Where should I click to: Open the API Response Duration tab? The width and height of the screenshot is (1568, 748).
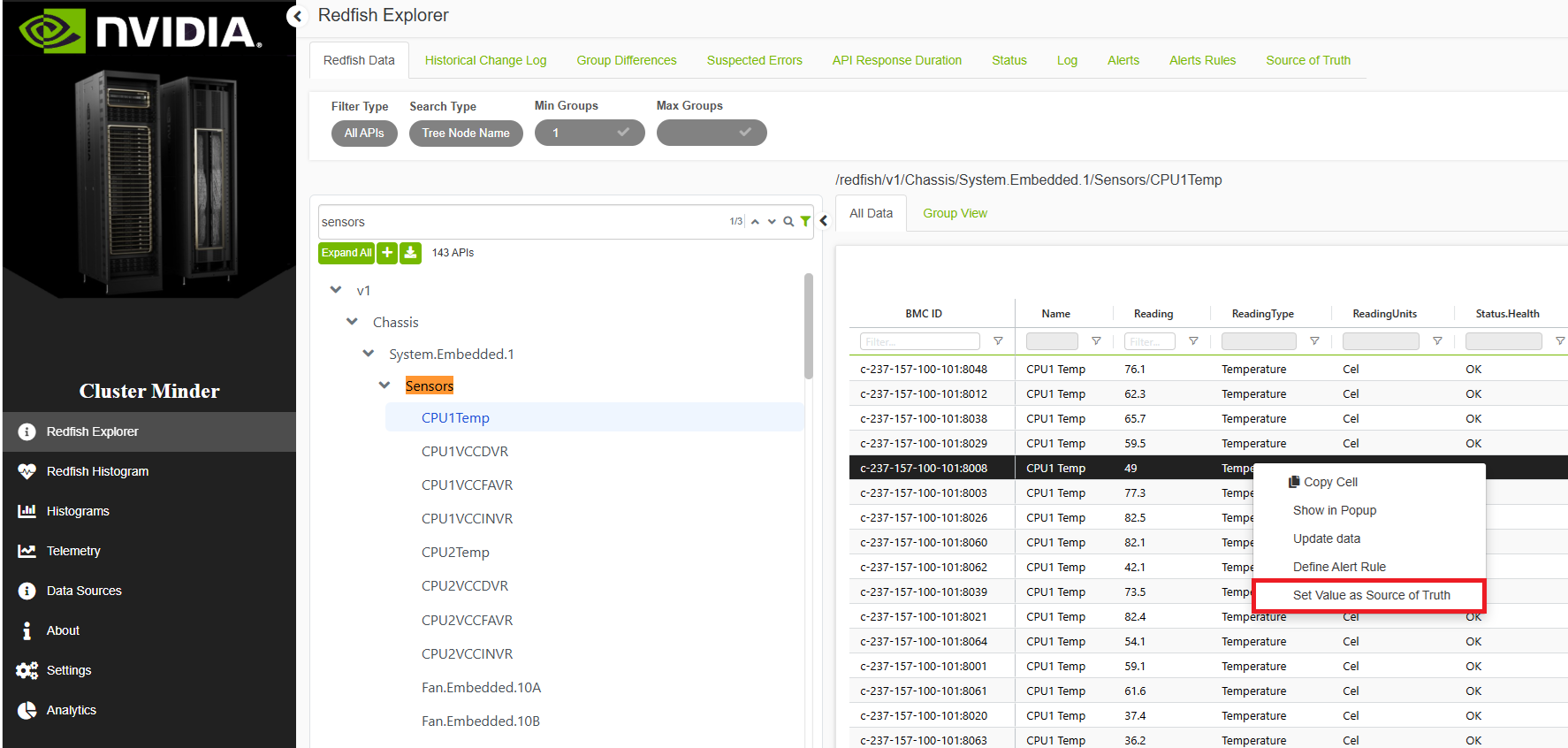point(897,60)
